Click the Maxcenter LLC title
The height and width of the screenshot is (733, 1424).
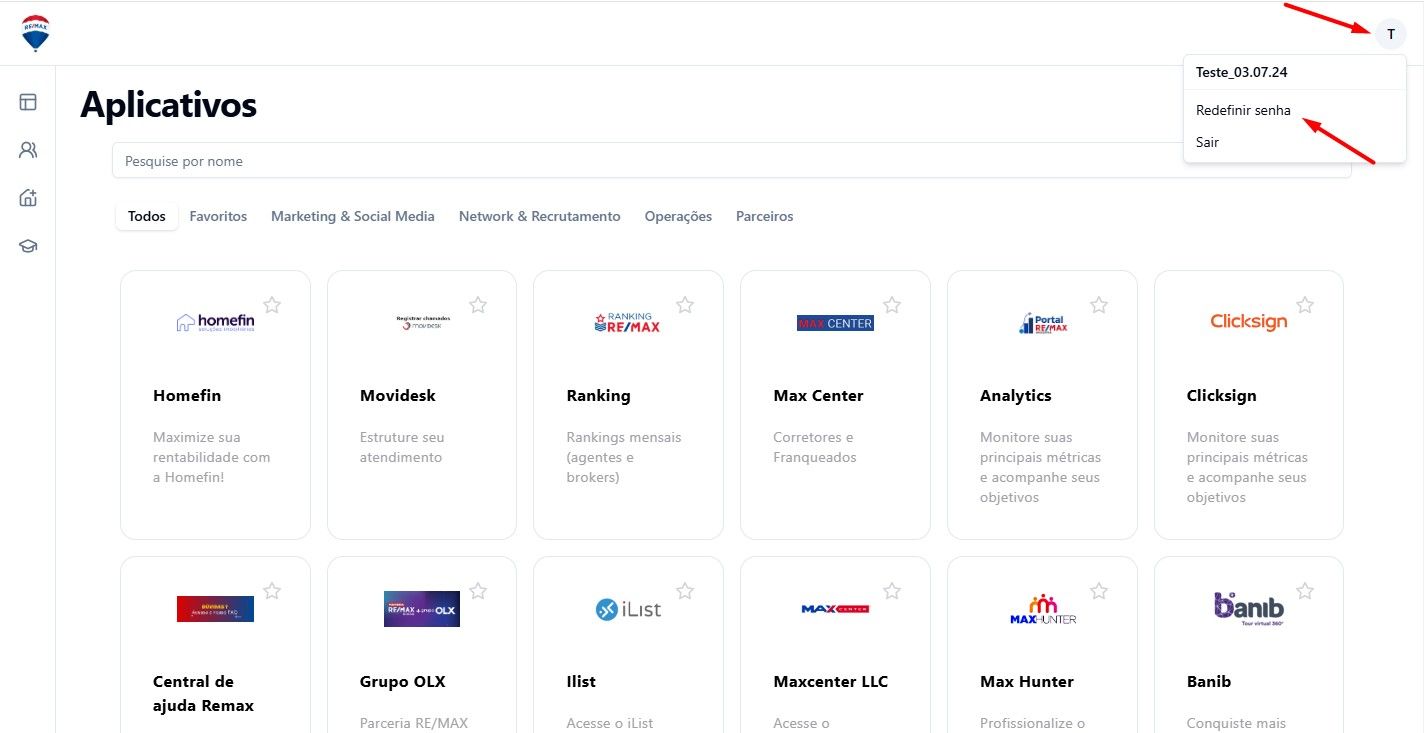coord(831,681)
